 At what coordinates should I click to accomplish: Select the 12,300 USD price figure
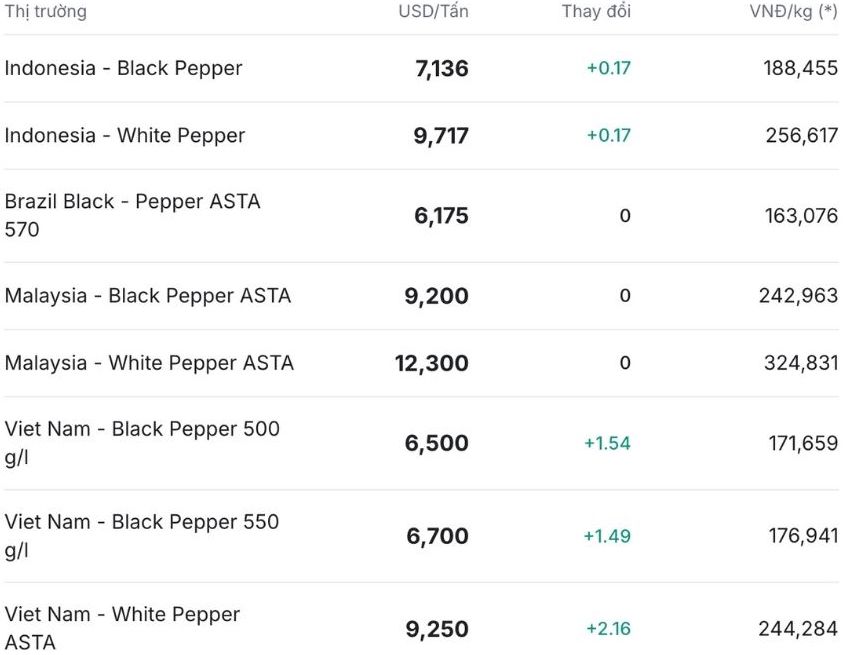pyautogui.click(x=432, y=364)
